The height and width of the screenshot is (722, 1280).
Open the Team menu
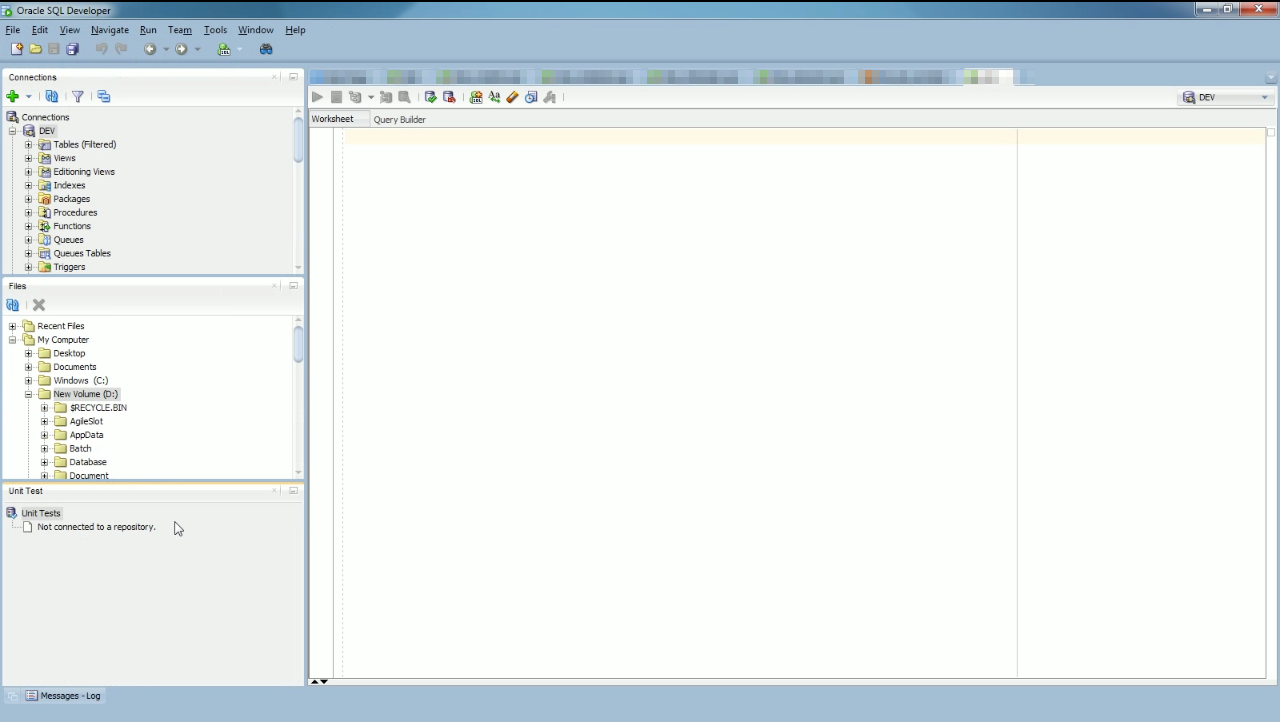click(x=180, y=30)
